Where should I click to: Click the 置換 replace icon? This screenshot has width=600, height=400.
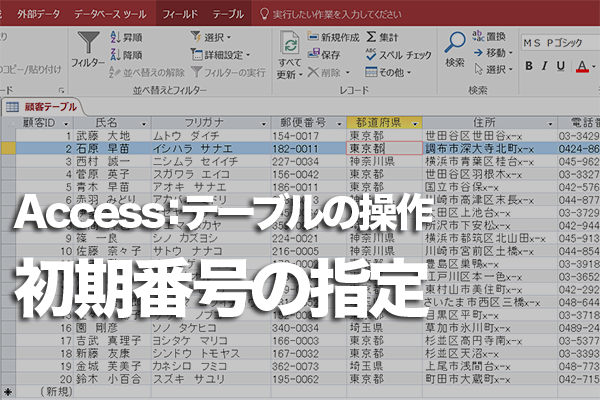point(478,36)
